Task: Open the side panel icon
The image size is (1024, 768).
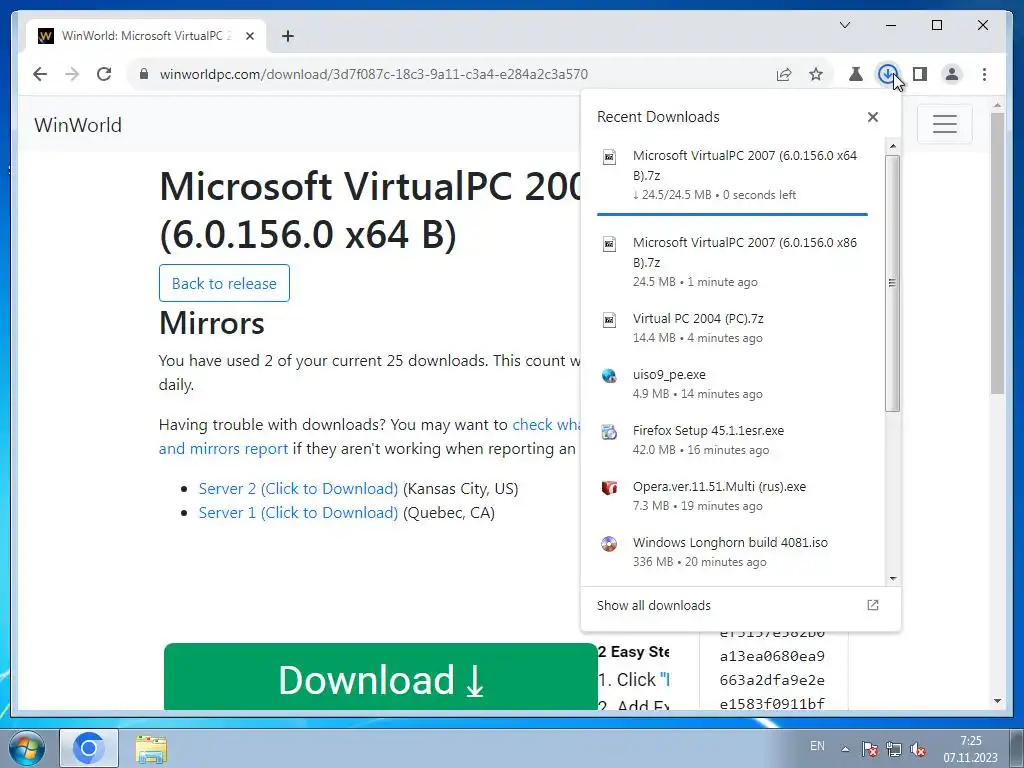Action: [920, 74]
